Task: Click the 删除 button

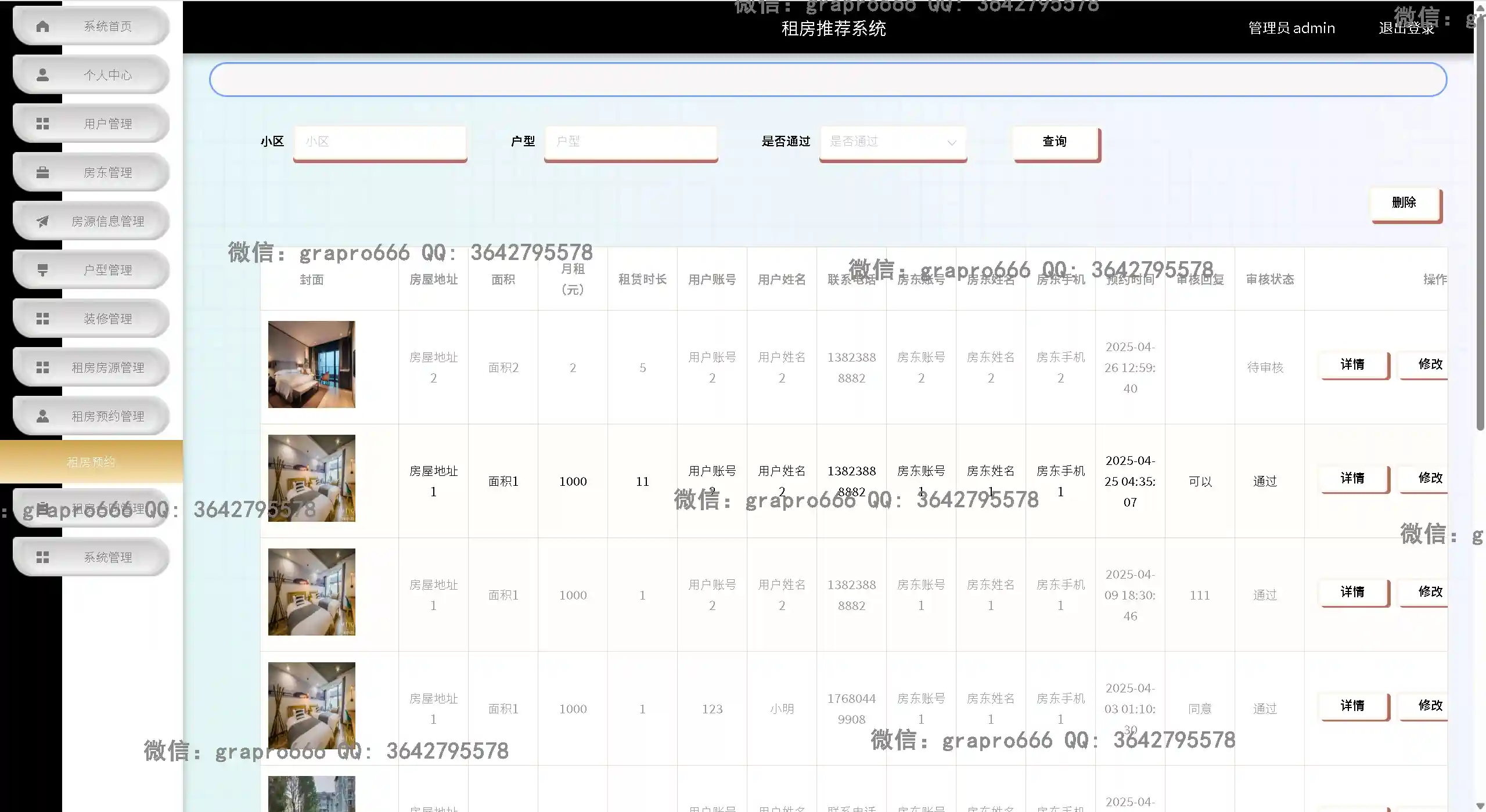Action: [x=1404, y=203]
